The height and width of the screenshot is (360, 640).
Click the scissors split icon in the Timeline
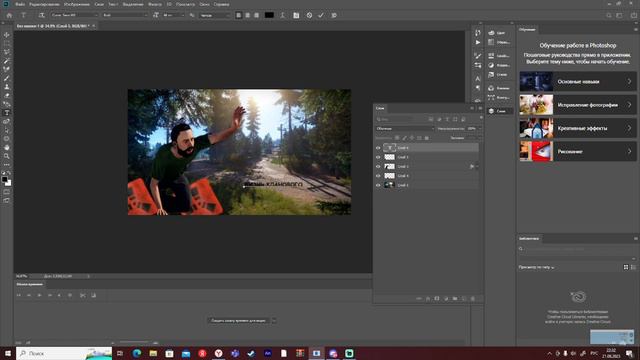click(x=82, y=295)
